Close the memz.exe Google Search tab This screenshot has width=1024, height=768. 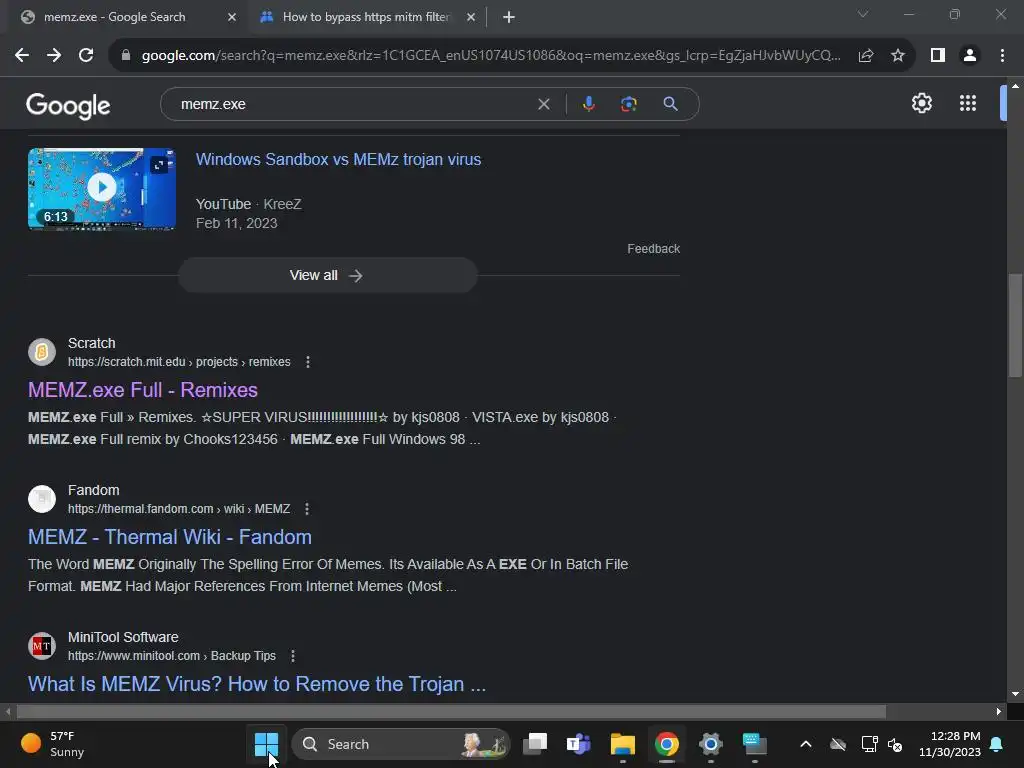232,17
